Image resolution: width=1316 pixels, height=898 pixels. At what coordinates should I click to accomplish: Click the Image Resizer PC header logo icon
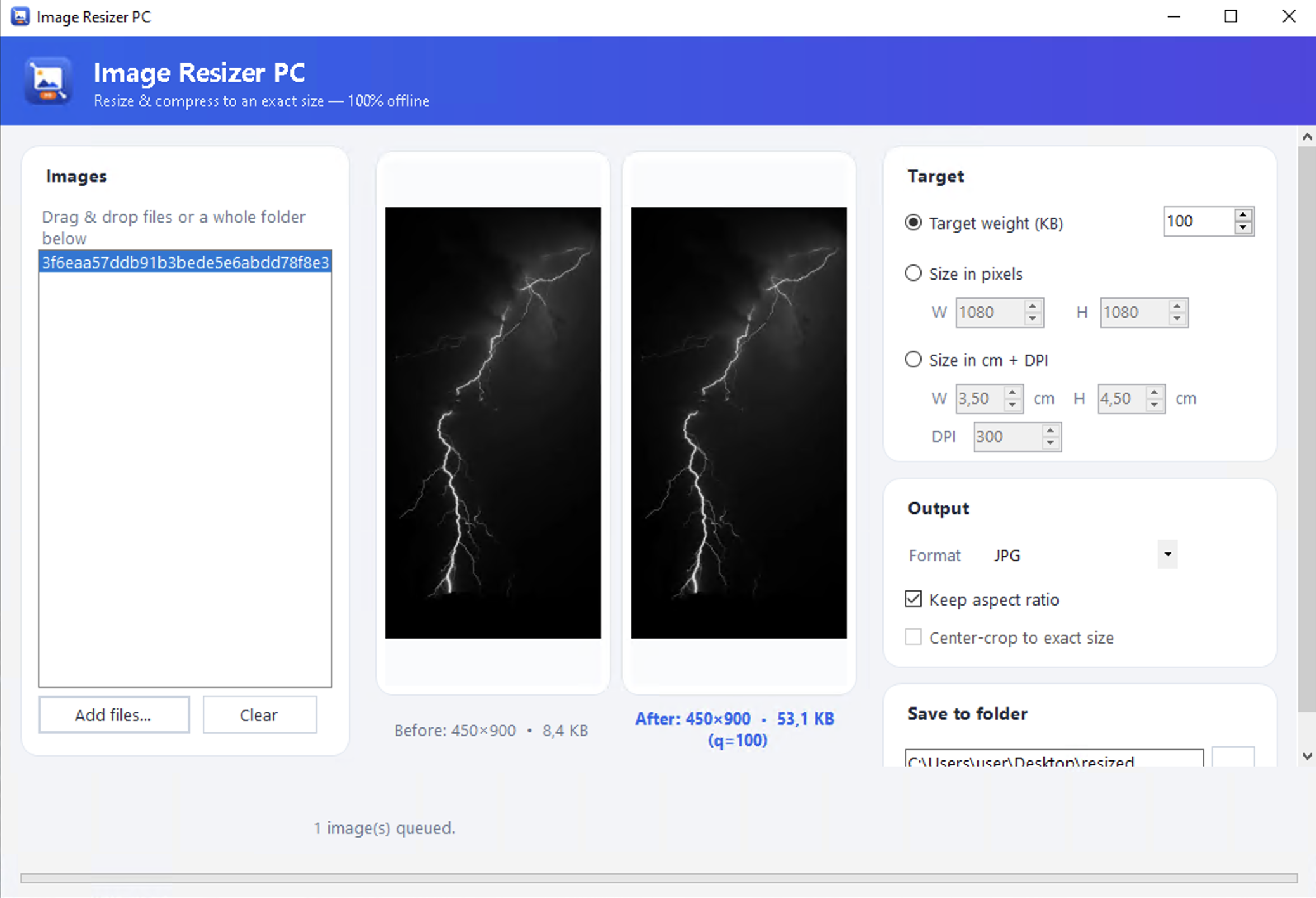point(48,81)
